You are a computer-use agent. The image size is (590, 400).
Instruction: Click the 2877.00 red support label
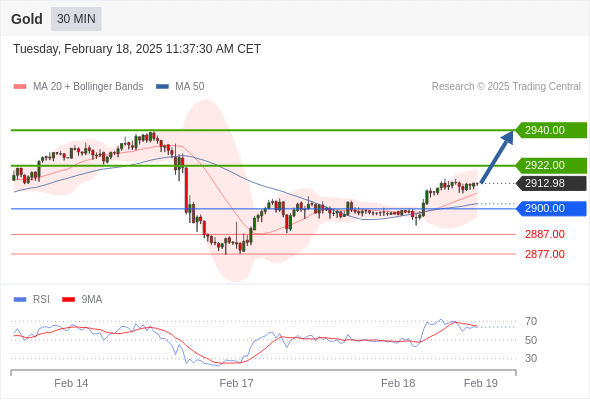(x=545, y=254)
